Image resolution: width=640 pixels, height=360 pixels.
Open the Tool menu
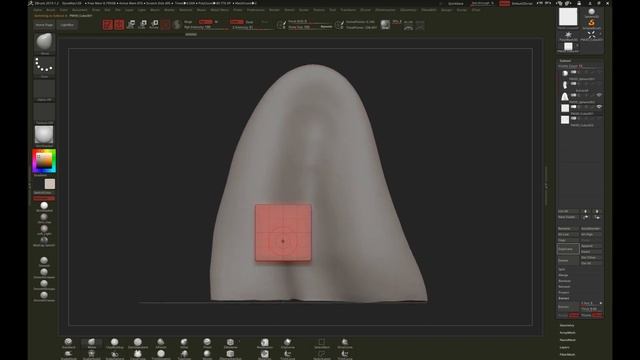coord(333,10)
